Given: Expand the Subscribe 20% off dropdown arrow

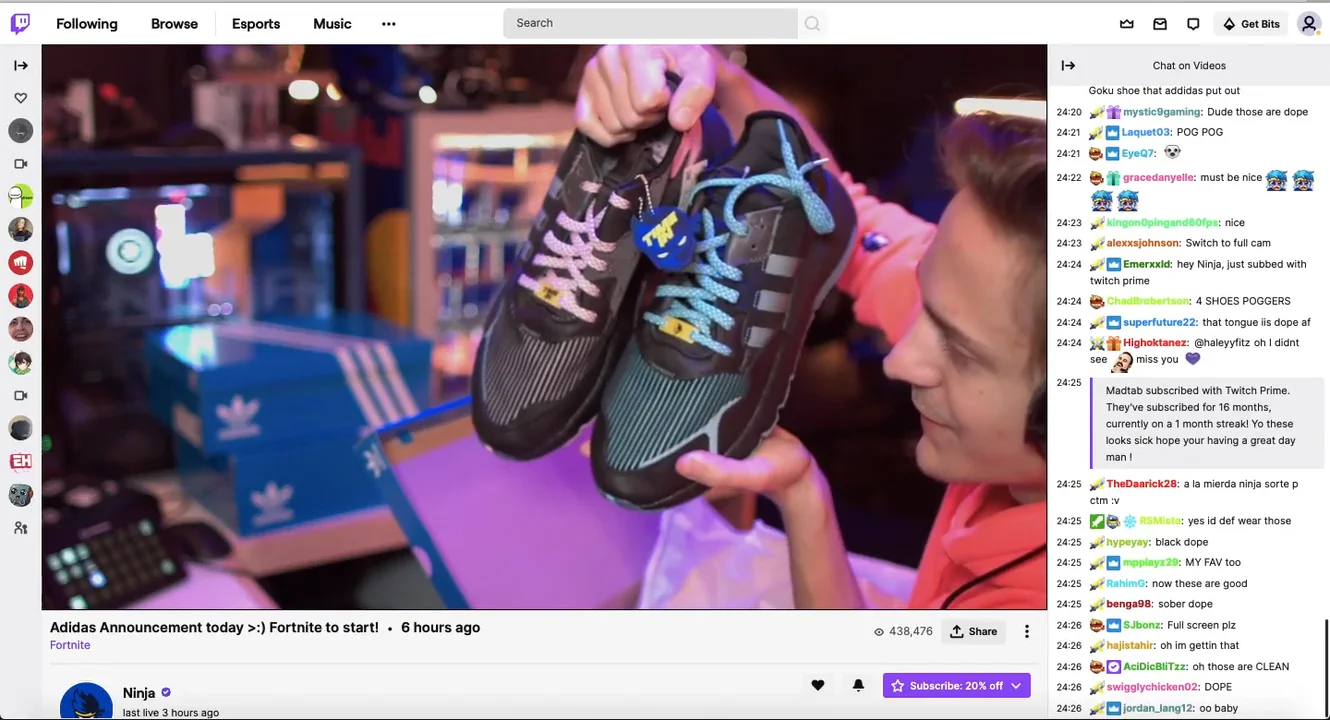Looking at the screenshot, I should [1016, 686].
